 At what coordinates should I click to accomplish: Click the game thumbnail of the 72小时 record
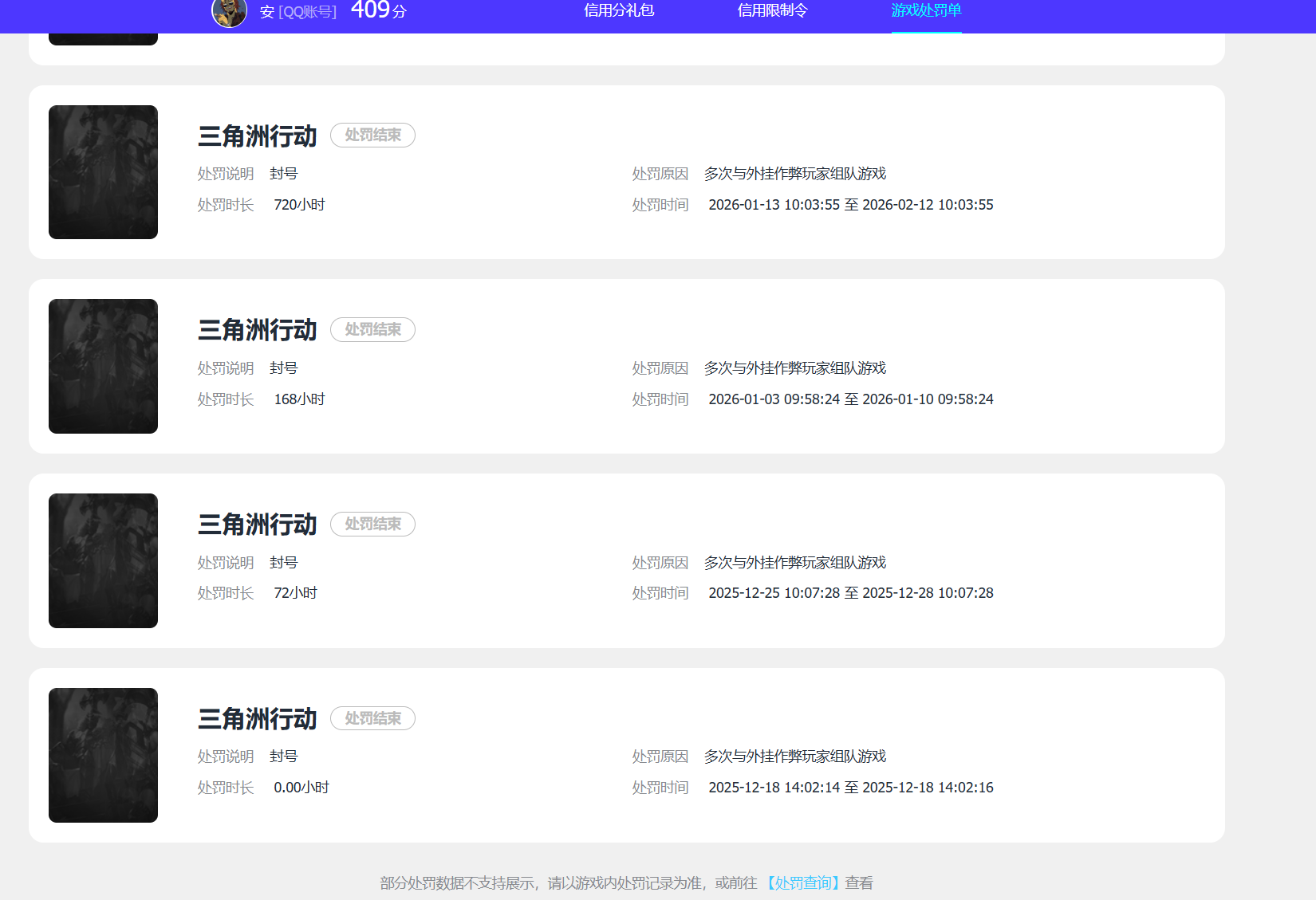[x=103, y=560]
